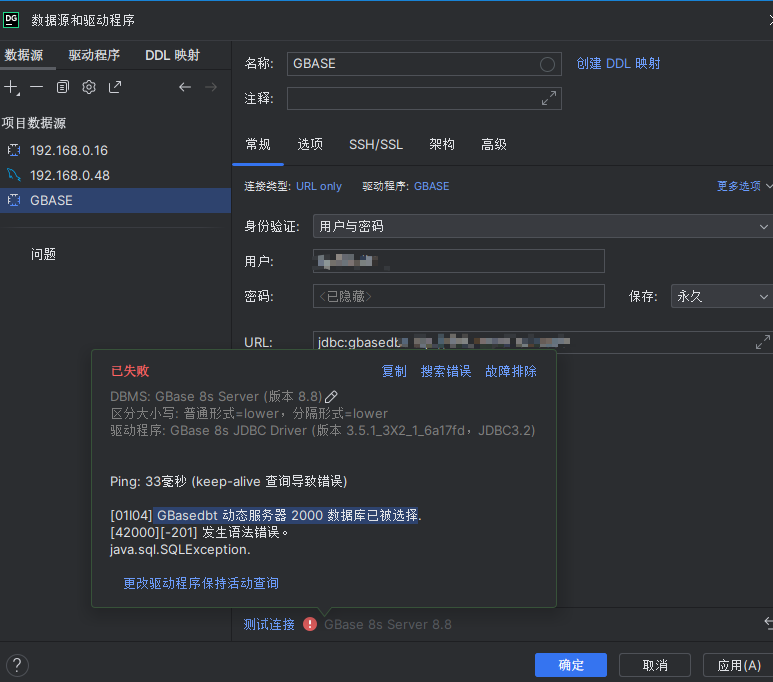773x682 pixels.
Task: Click 更改驱动程序保持活动查询 link
Action: [x=201, y=584]
